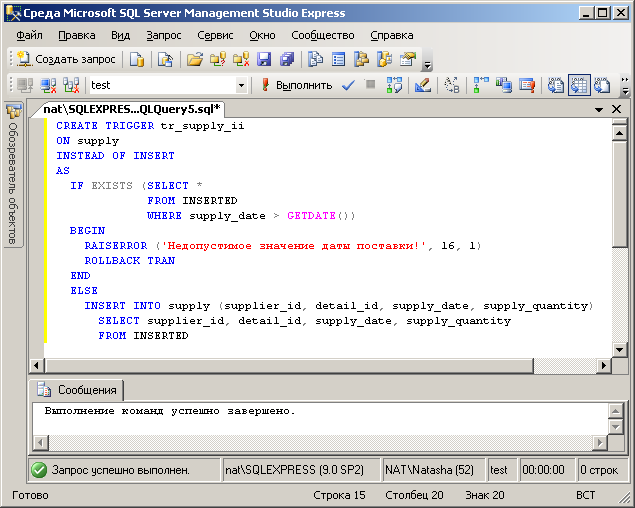Image resolution: width=635 pixels, height=508 pixels.
Task: Open the Окно menu
Action: (x=262, y=36)
